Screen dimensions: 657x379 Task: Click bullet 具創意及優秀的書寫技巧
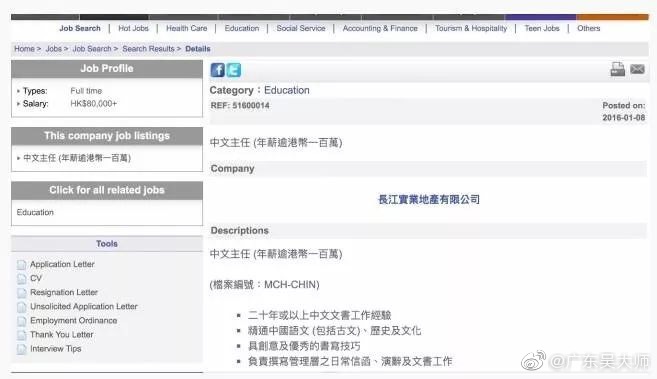coord(304,346)
